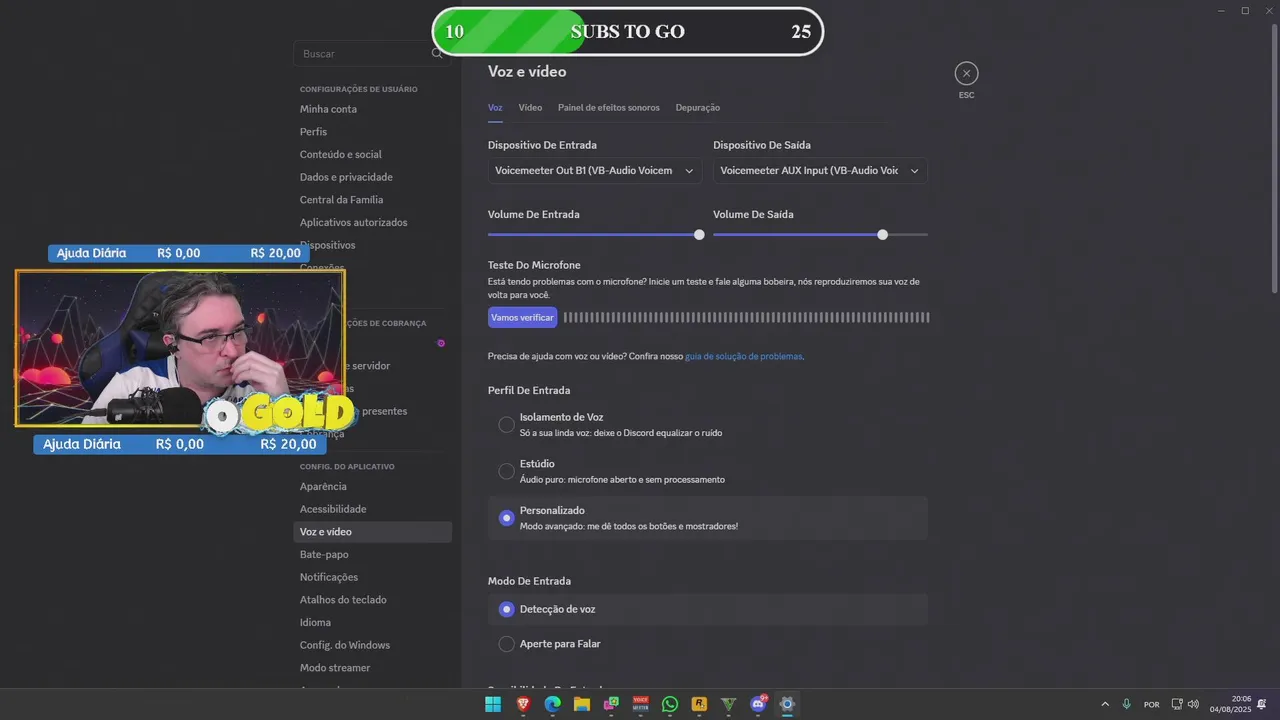Open File Explorer from taskbar
Image resolution: width=1280 pixels, height=720 pixels.
[x=582, y=704]
